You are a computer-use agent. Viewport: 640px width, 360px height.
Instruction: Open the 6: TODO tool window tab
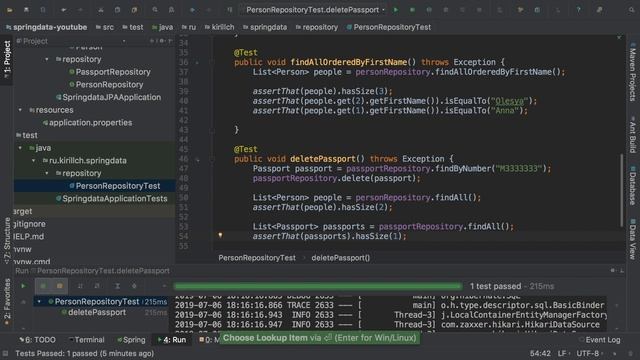[37, 340]
